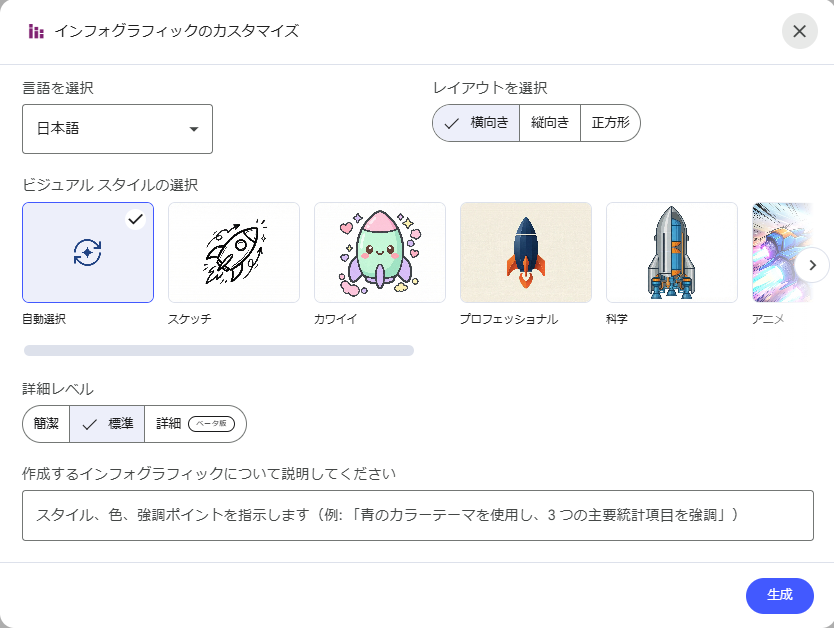Image resolution: width=834 pixels, height=628 pixels.
Task: Choose the カワイイ rocket style
Action: pyautogui.click(x=380, y=252)
